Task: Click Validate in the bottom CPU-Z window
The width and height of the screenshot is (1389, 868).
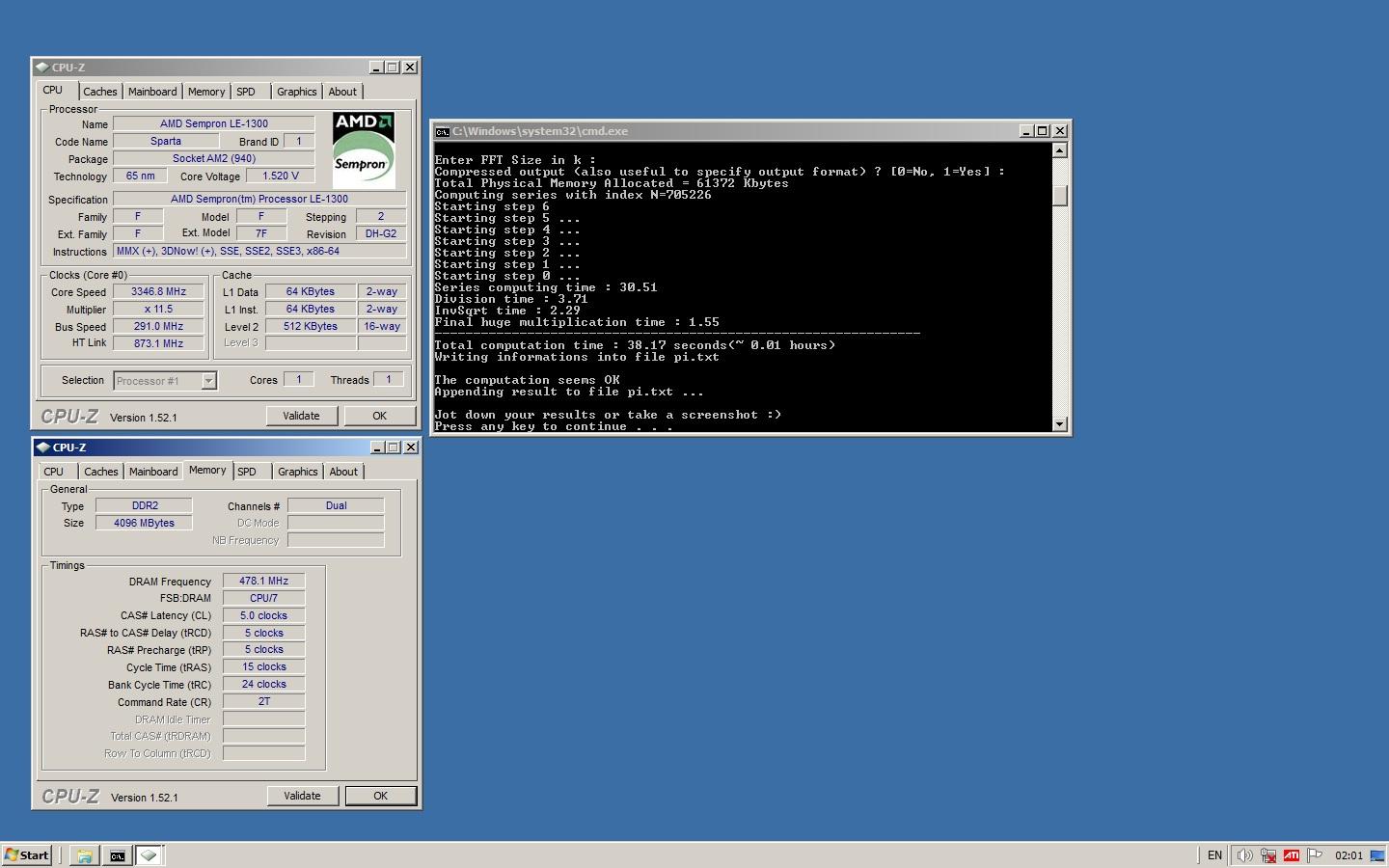Action: tap(302, 796)
